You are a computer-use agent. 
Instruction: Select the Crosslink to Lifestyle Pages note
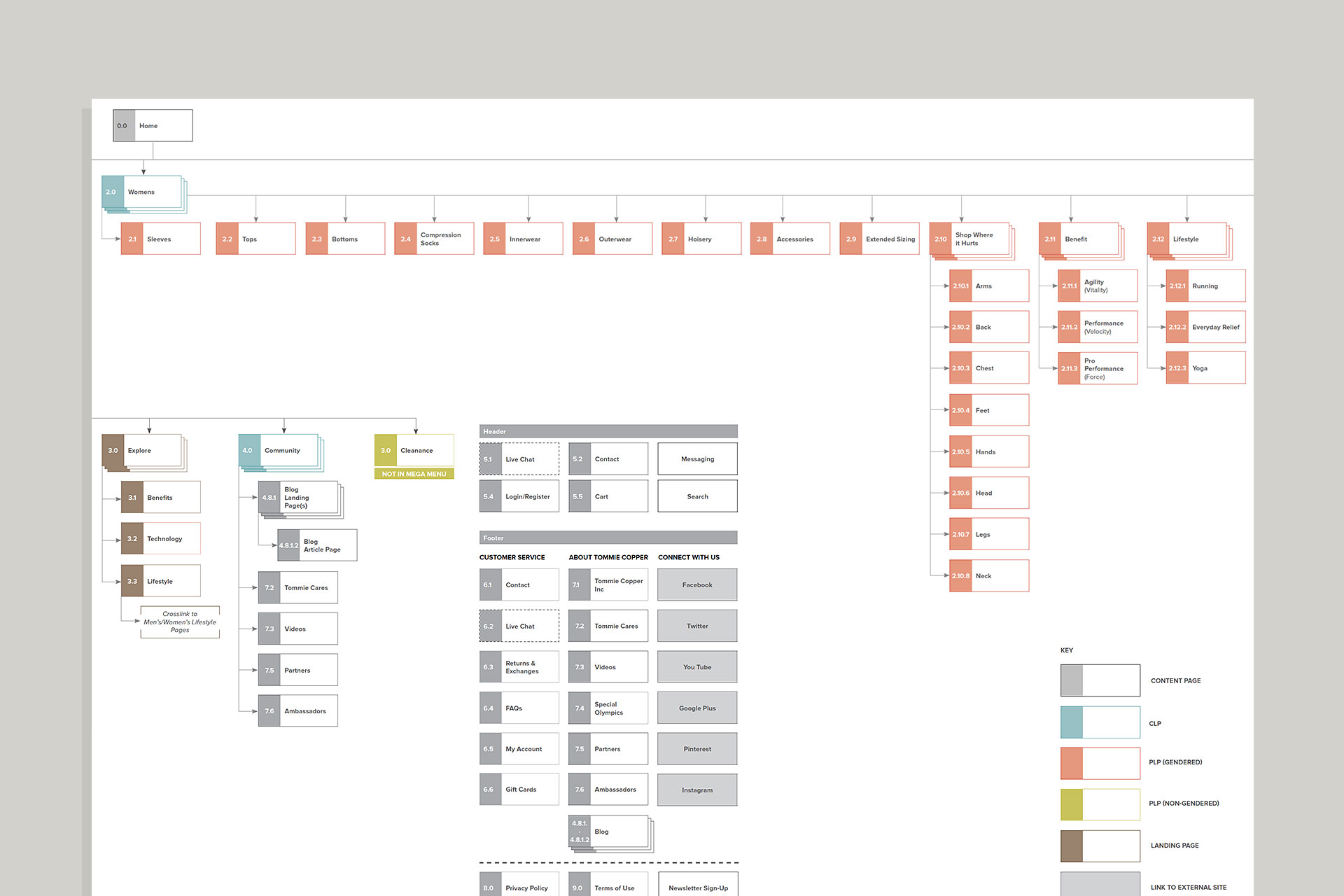(180, 622)
